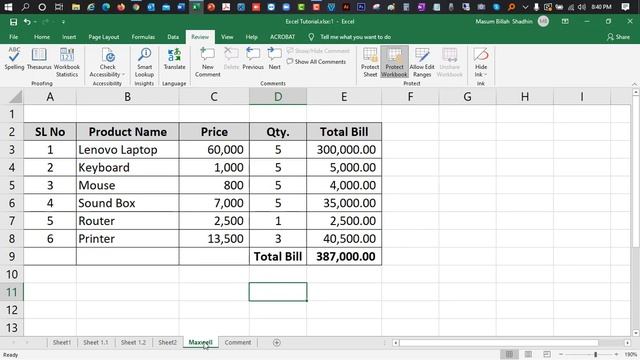Expand Check Accessibility dropdown arrow
Viewport: 640px width, 360px height.
(123, 75)
